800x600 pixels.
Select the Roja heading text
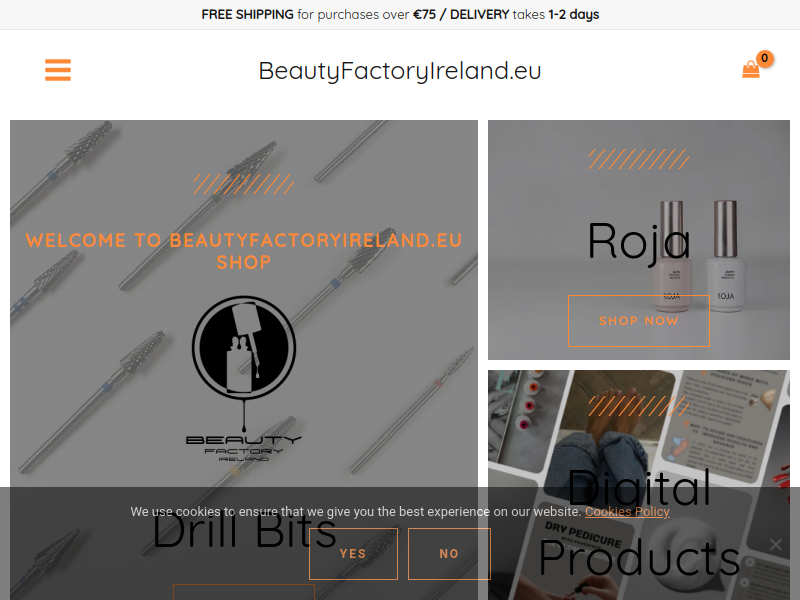point(639,241)
